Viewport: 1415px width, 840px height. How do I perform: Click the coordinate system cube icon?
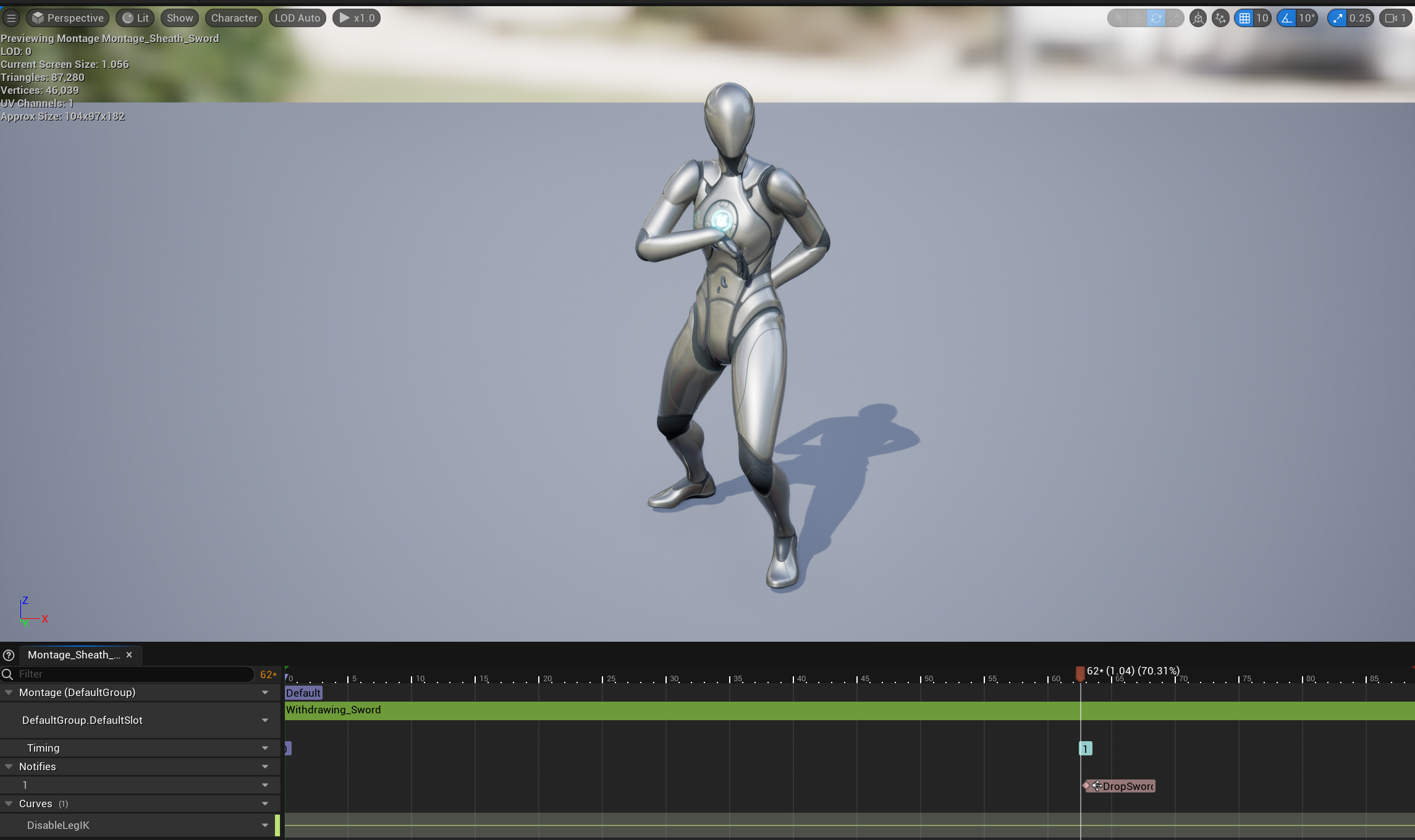coord(1197,18)
